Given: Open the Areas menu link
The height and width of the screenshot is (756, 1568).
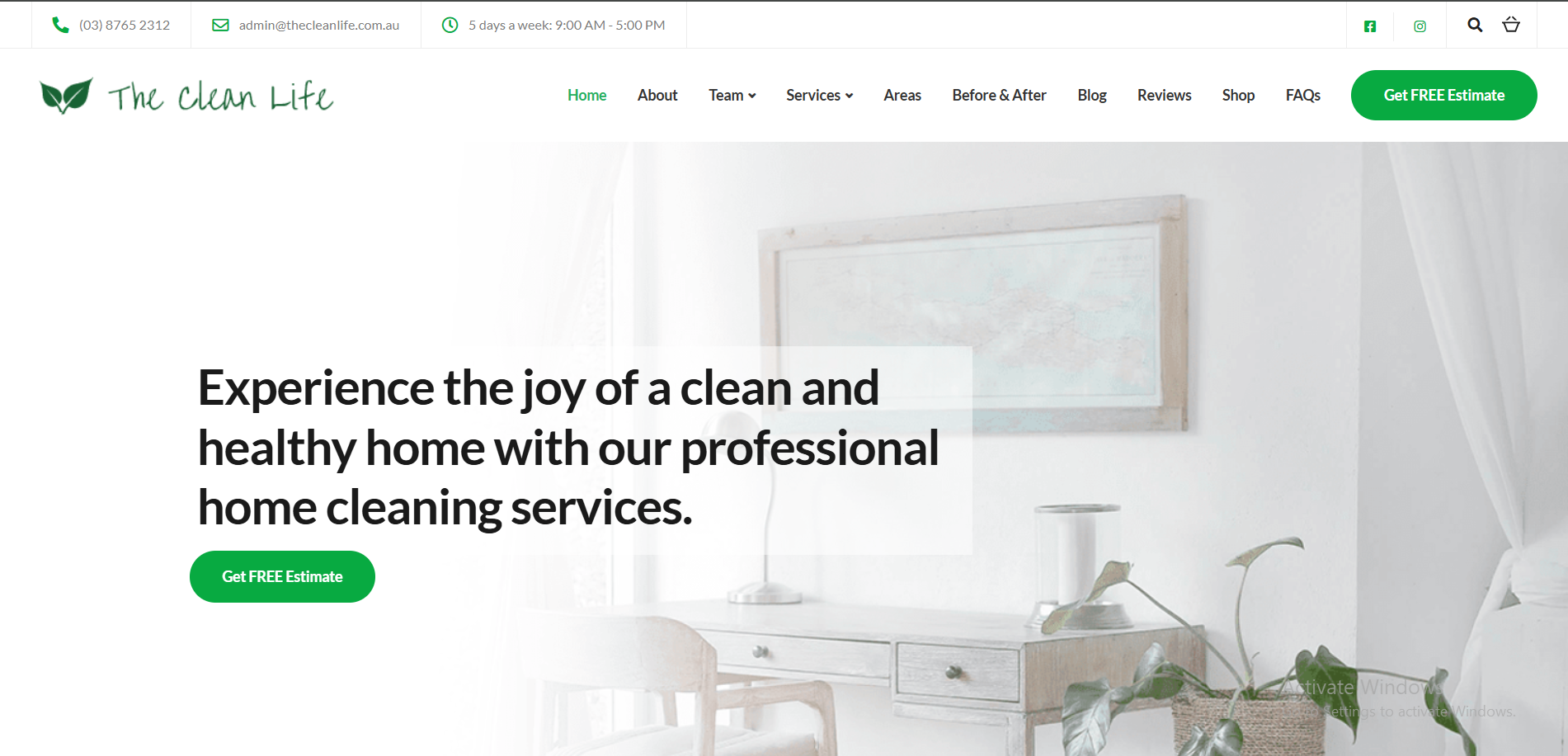Looking at the screenshot, I should (902, 96).
